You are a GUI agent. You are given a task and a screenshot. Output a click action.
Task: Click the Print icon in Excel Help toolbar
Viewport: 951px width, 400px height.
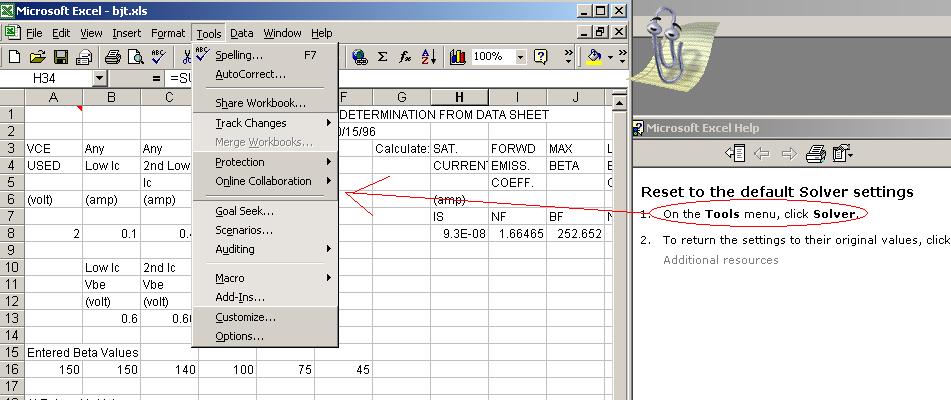[816, 154]
